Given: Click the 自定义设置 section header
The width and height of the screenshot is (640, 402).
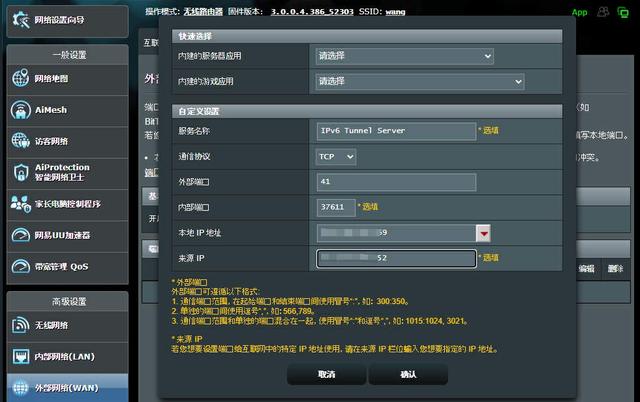Looking at the screenshot, I should coord(367,111).
